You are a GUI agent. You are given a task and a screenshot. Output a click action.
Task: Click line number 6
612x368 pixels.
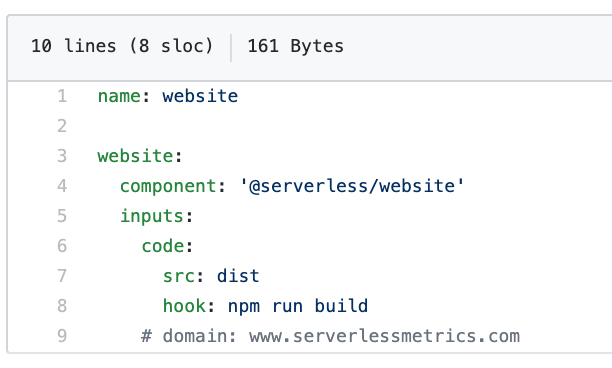pos(62,246)
